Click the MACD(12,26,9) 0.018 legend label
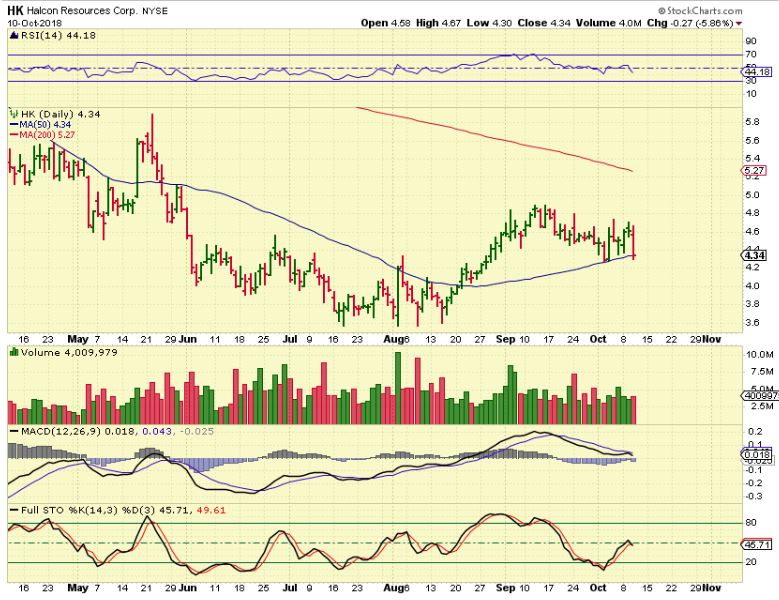 pos(78,431)
